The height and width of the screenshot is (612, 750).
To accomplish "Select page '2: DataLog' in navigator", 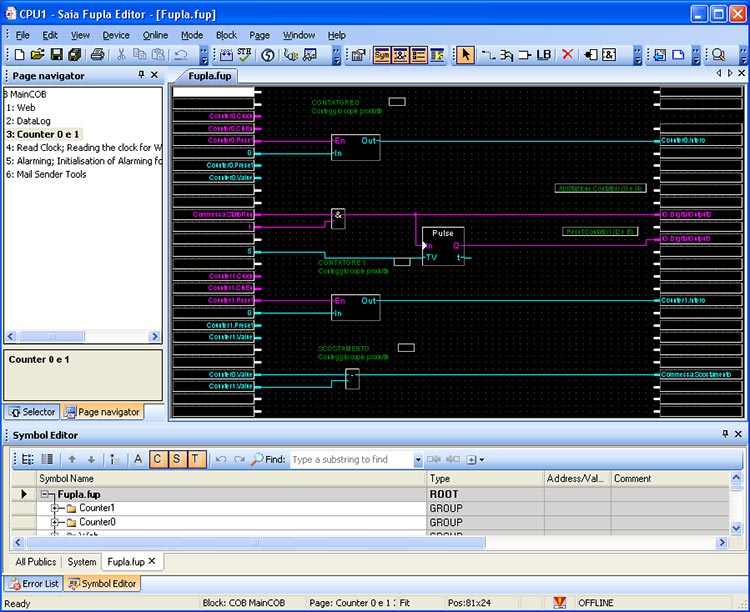I will click(29, 121).
